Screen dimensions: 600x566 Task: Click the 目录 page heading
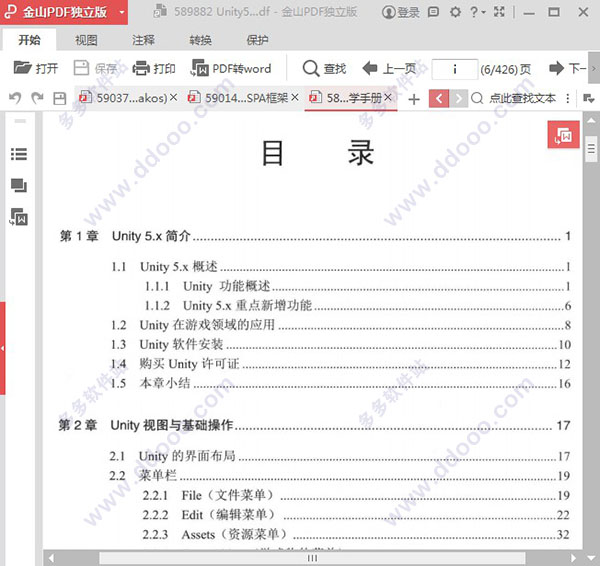(318, 153)
